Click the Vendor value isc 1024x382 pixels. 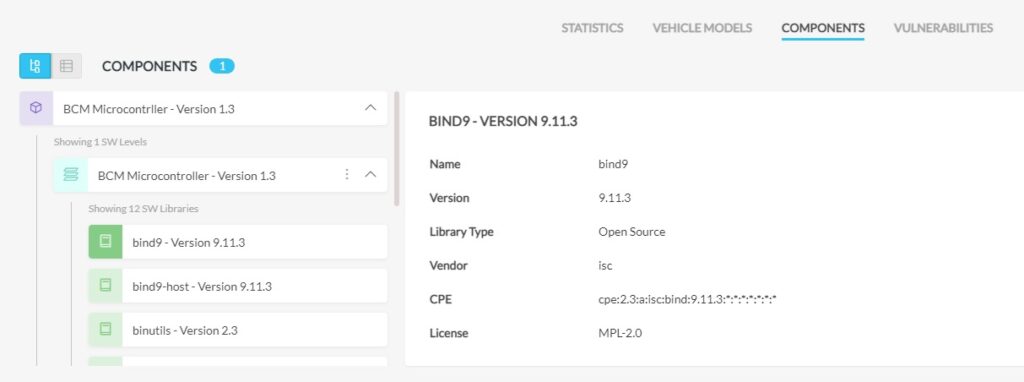pos(605,266)
